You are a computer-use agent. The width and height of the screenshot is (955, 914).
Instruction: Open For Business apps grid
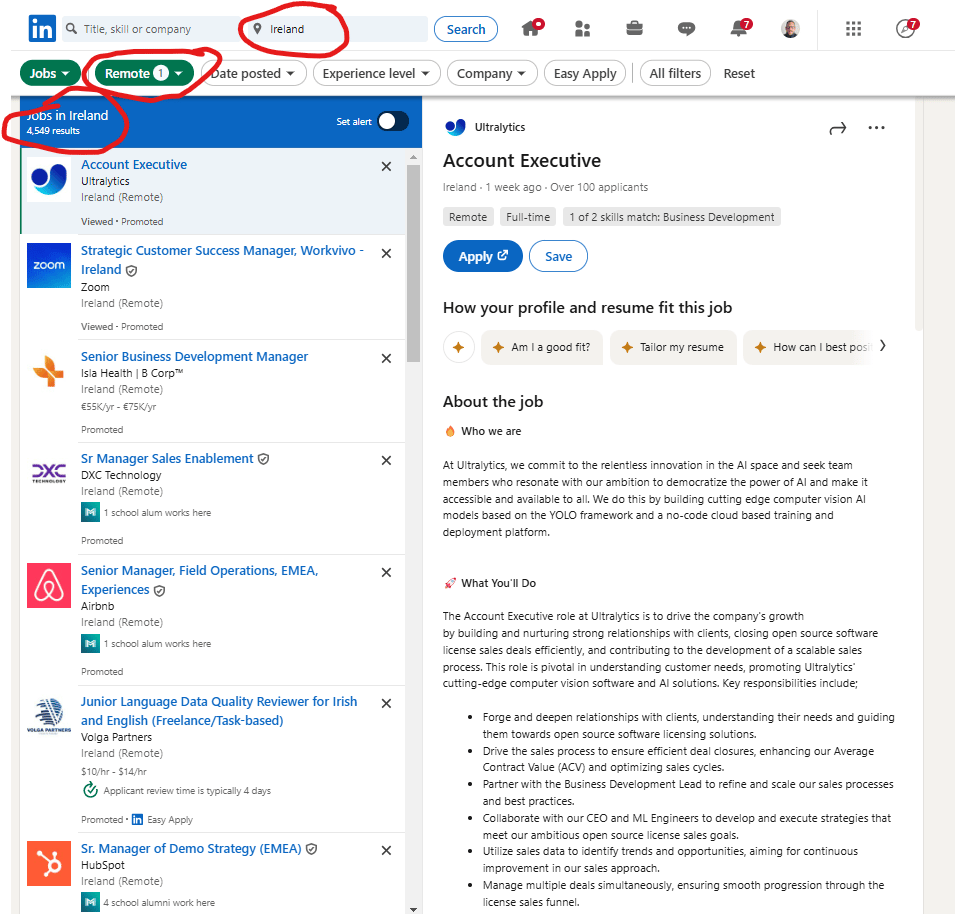853,29
